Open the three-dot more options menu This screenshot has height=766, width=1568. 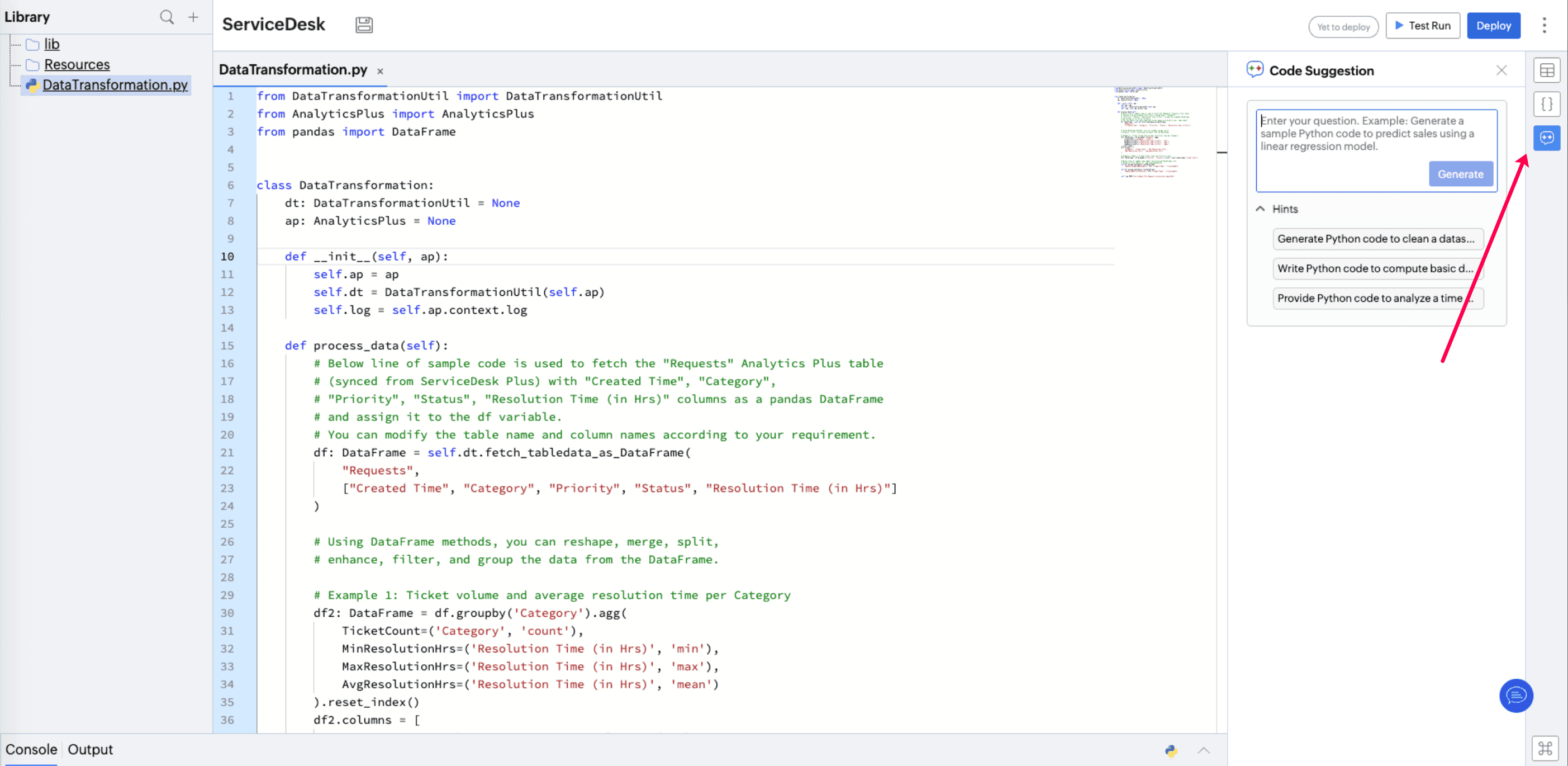point(1543,25)
